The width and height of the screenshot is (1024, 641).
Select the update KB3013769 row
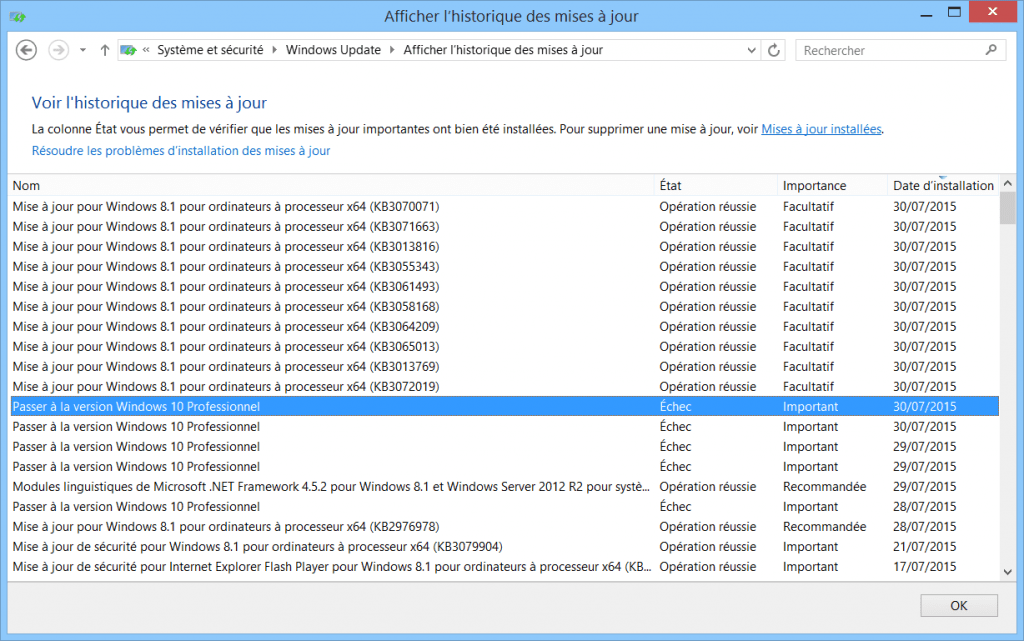coord(504,366)
